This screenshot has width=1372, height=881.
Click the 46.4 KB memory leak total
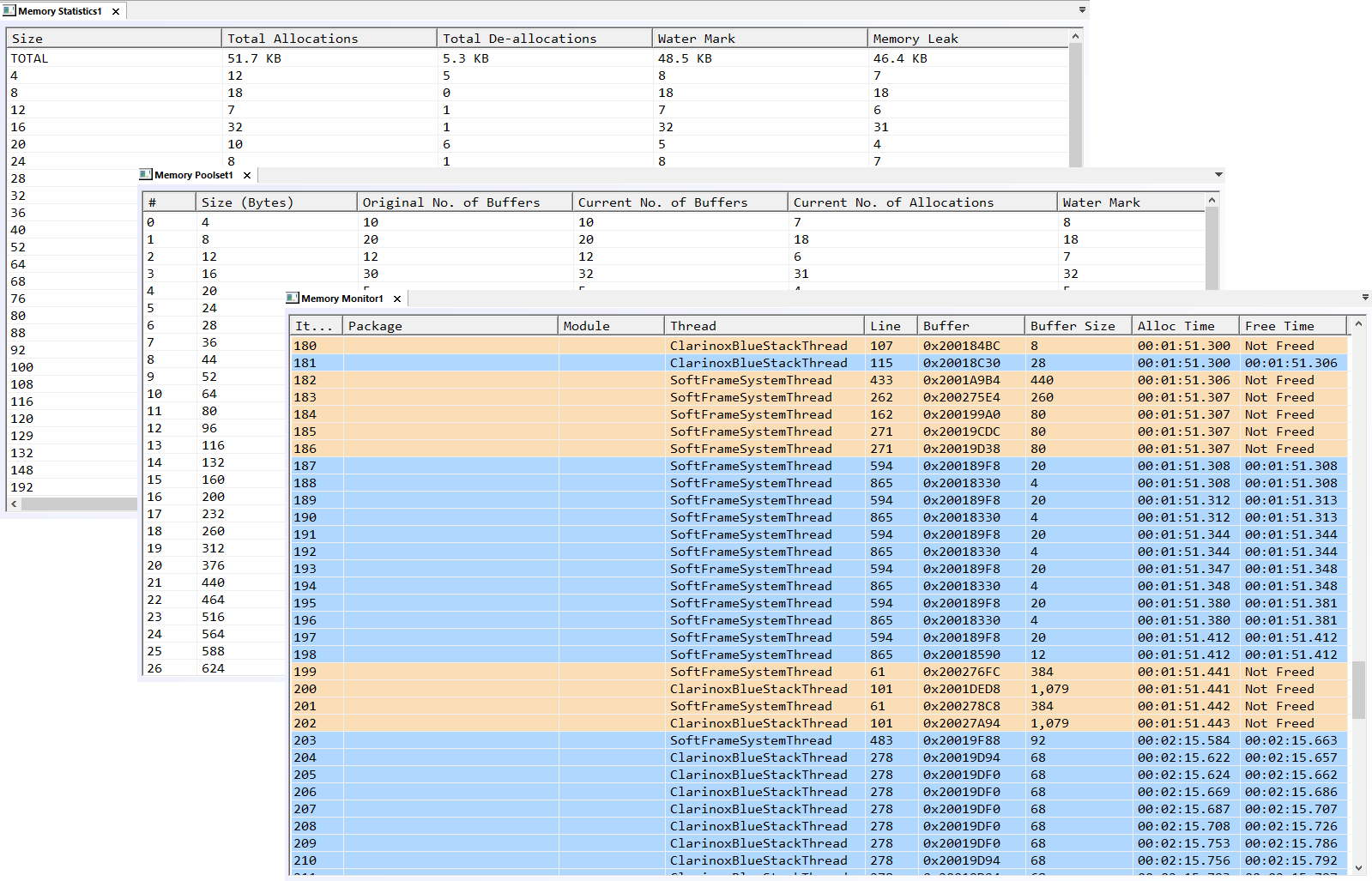point(900,58)
